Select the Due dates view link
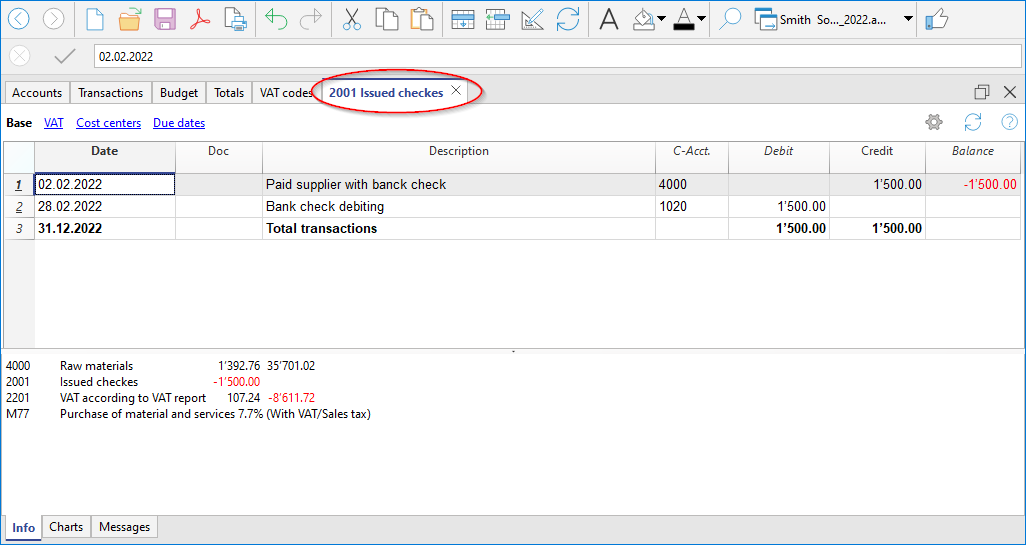This screenshot has width=1026, height=545. coord(179,123)
